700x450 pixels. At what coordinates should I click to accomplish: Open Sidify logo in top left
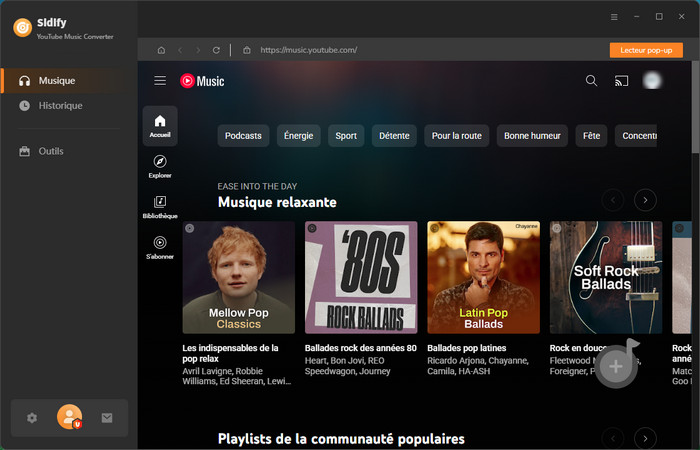[x=23, y=28]
